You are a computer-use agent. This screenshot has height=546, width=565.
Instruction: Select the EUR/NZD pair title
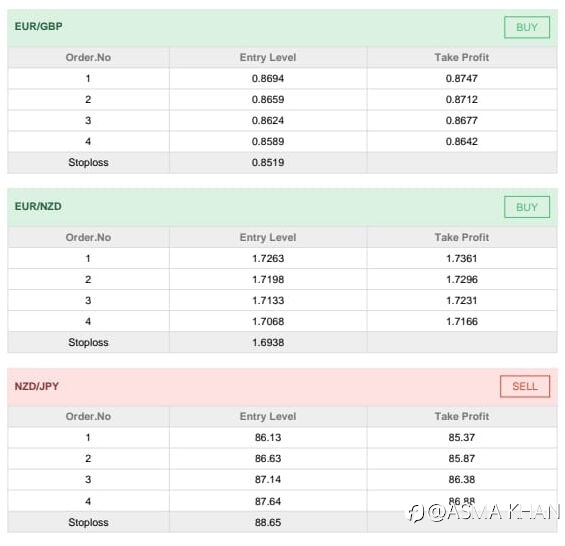38,207
